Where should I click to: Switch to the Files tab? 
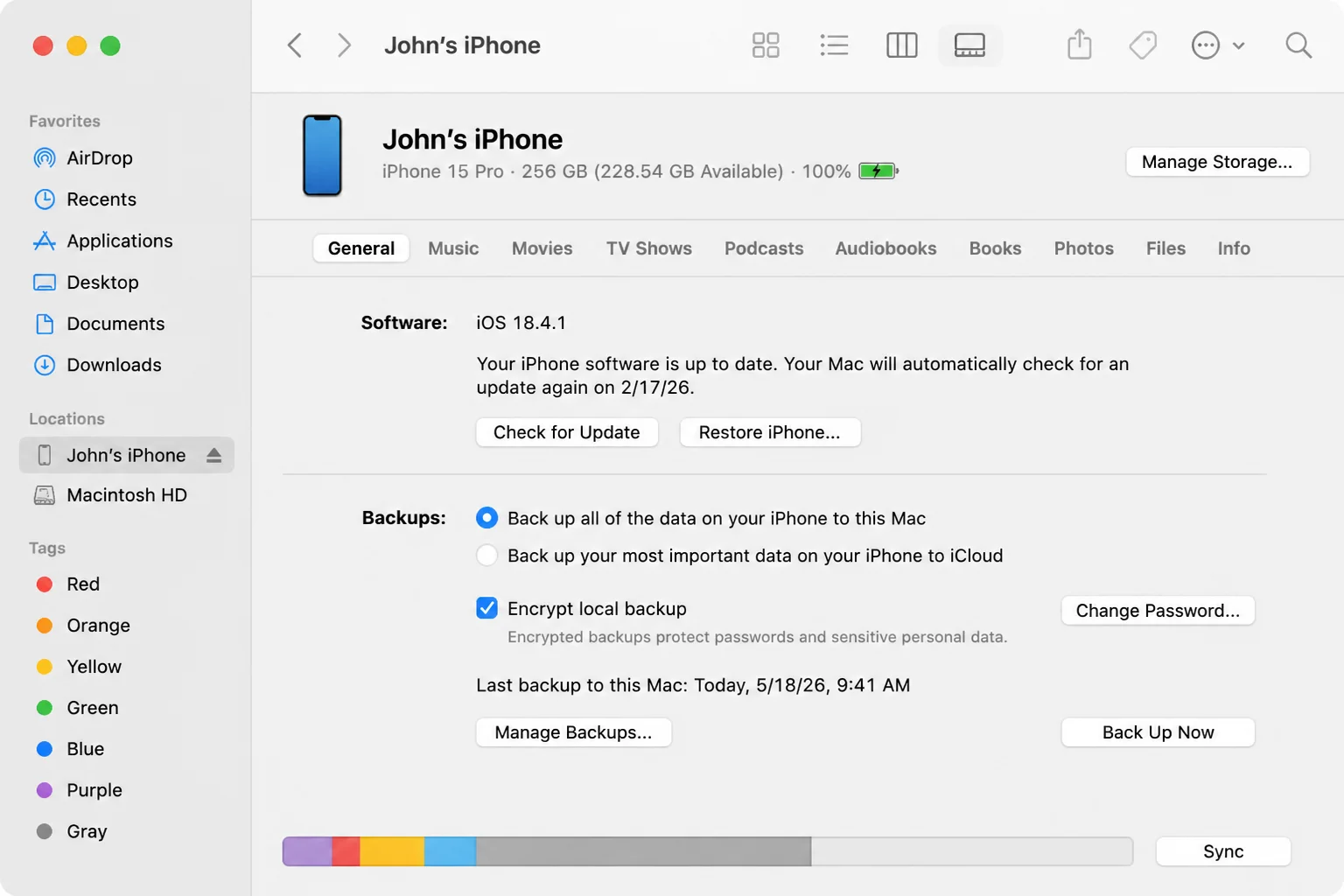[x=1166, y=248]
